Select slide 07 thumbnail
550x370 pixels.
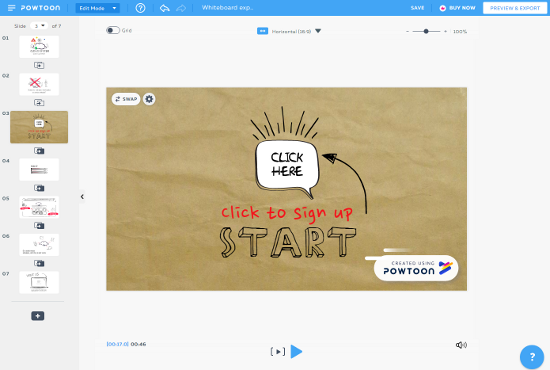click(x=39, y=282)
